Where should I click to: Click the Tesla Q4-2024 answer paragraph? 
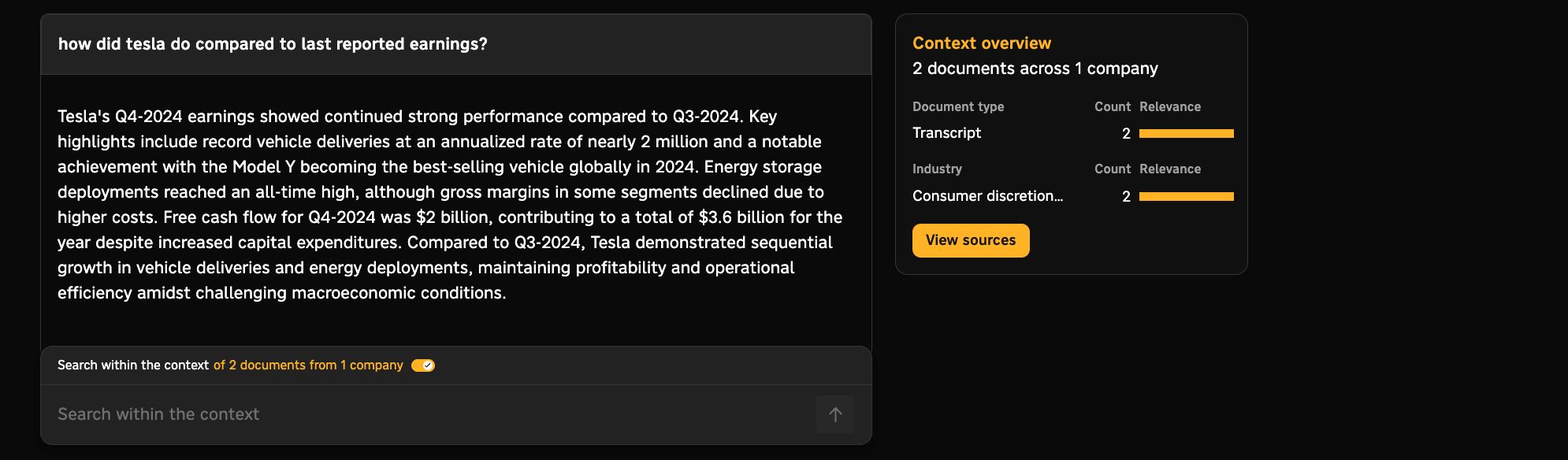tap(449, 205)
